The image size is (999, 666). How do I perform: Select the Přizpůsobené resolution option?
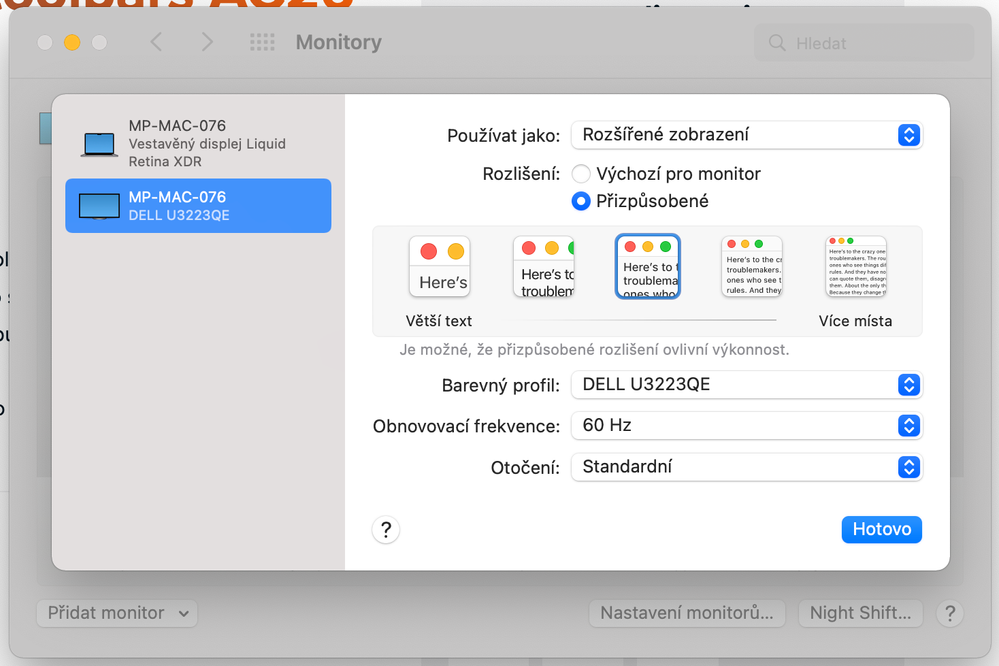[x=581, y=200]
